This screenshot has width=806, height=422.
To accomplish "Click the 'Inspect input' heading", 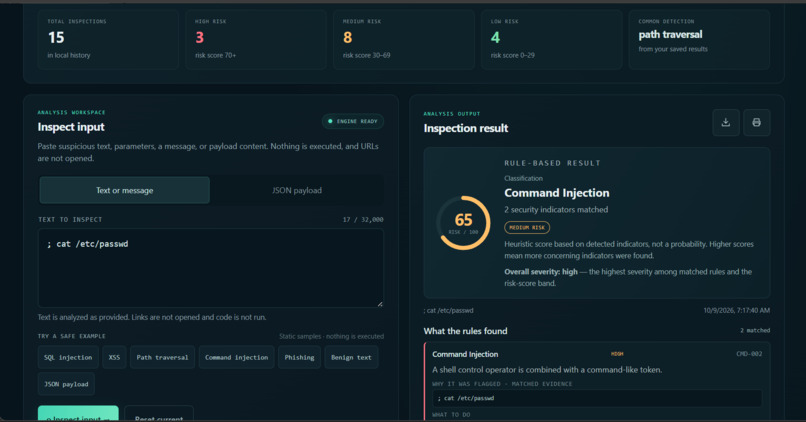I will (x=71, y=127).
